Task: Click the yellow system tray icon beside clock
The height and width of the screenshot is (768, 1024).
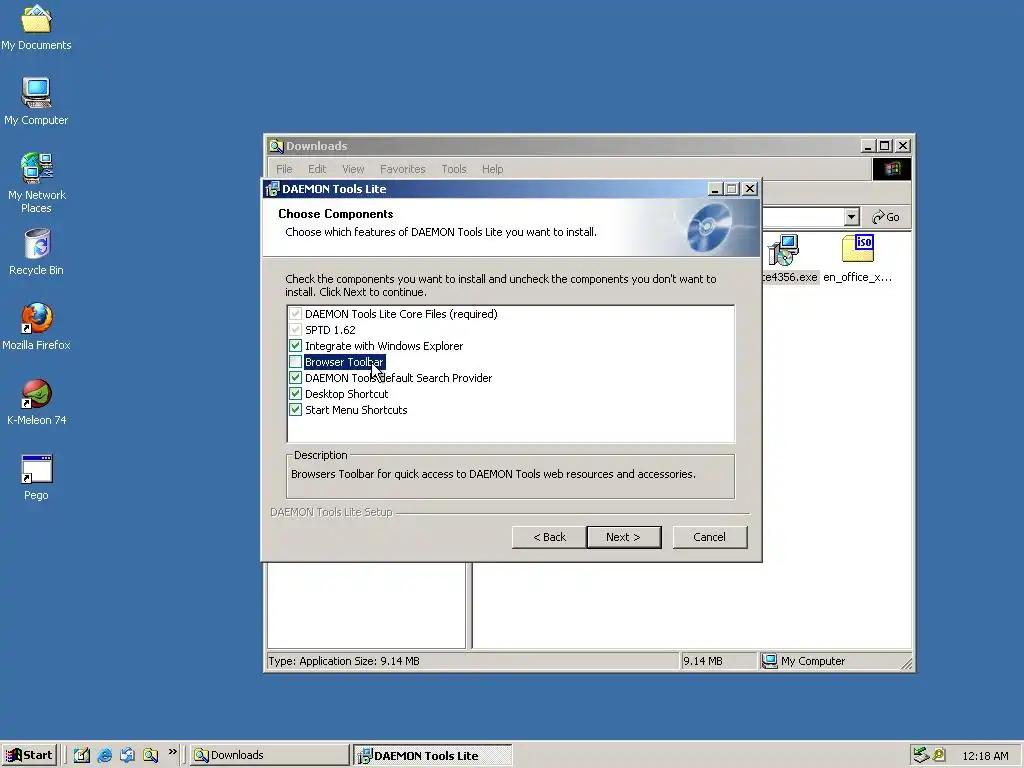Action: 939,755
